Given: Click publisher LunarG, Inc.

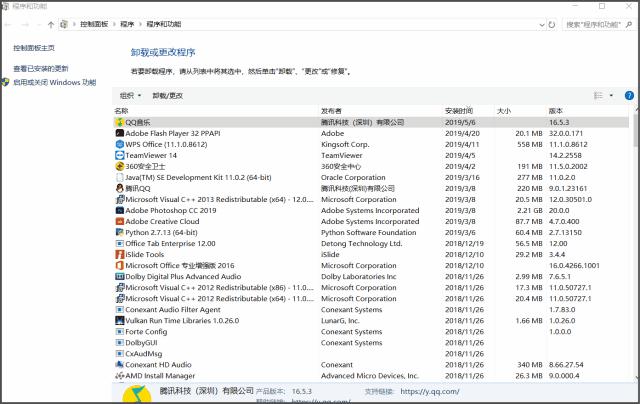Looking at the screenshot, I should (x=340, y=320).
